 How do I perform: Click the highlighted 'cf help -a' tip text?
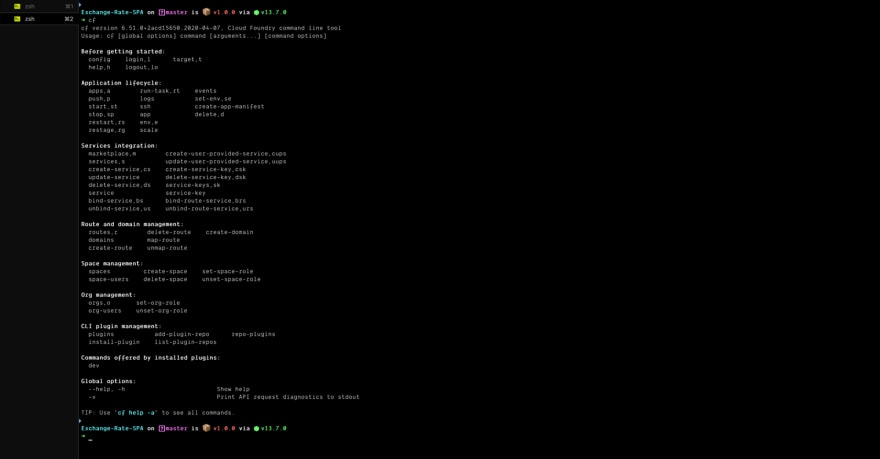click(x=136, y=412)
